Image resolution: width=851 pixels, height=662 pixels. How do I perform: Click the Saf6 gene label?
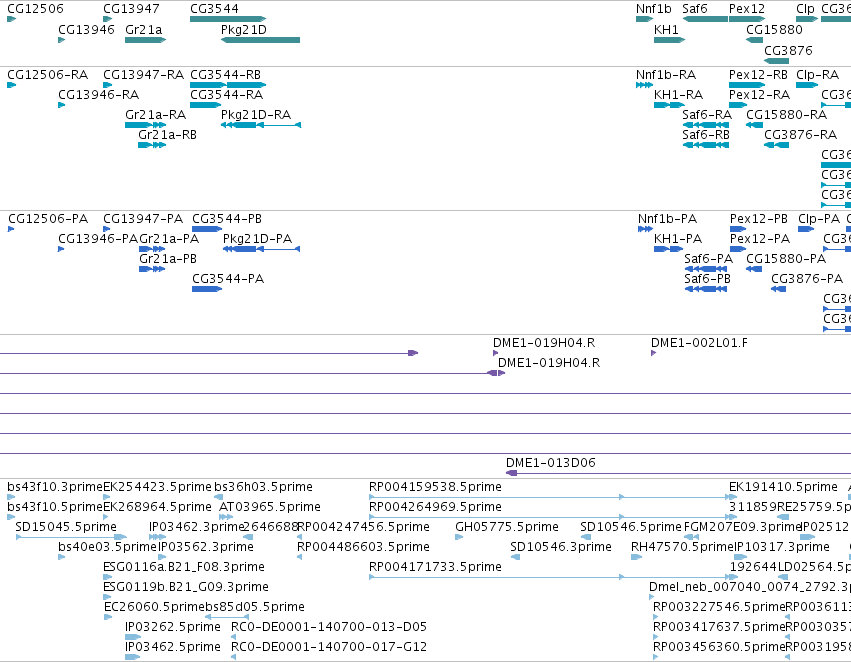(x=695, y=9)
